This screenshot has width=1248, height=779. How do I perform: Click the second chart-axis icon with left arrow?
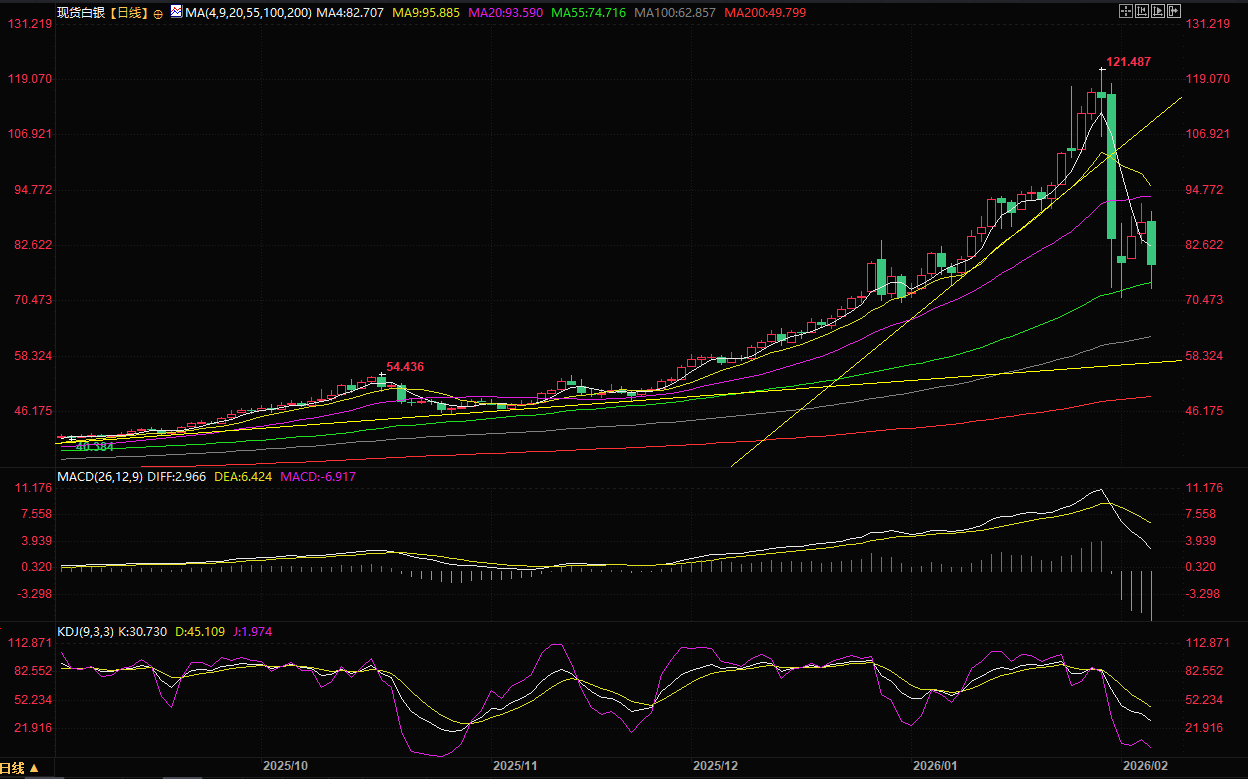(1142, 11)
